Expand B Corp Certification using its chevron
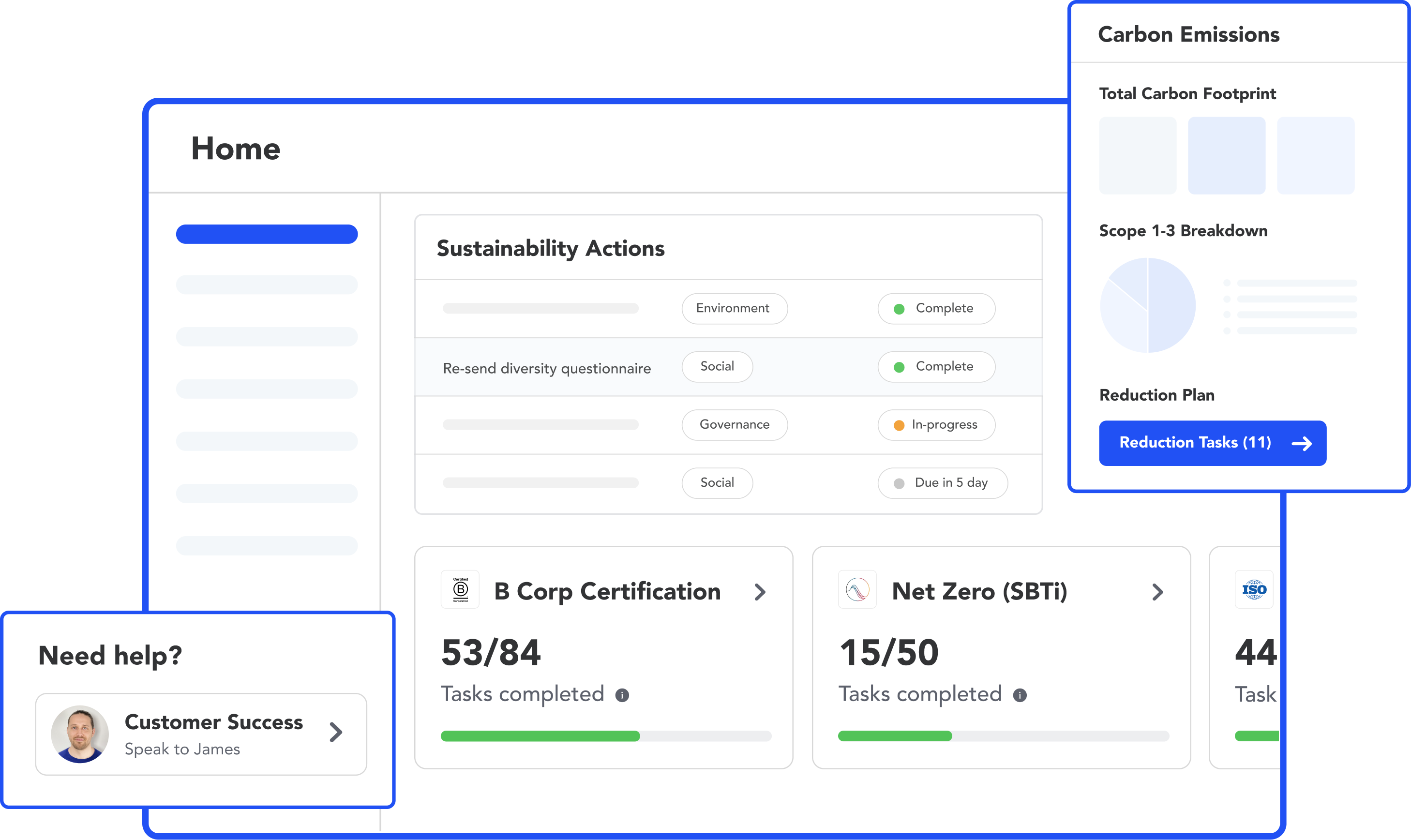 pyautogui.click(x=760, y=592)
